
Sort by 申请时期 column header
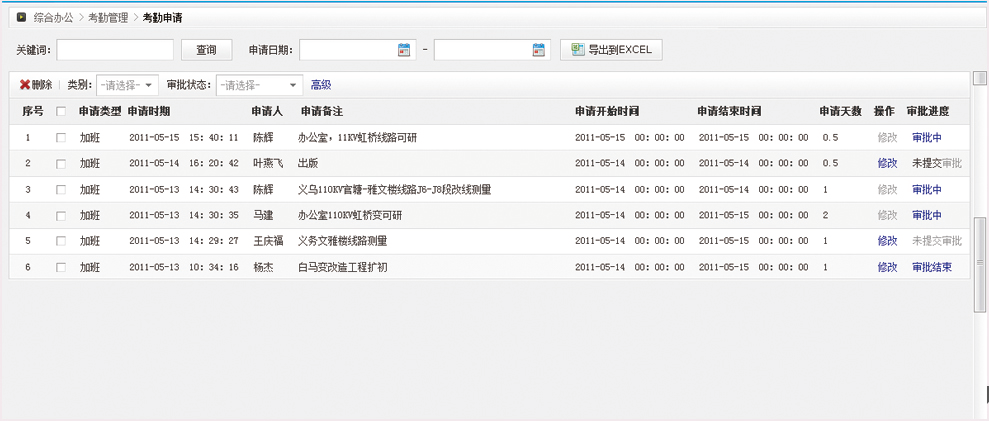click(149, 111)
